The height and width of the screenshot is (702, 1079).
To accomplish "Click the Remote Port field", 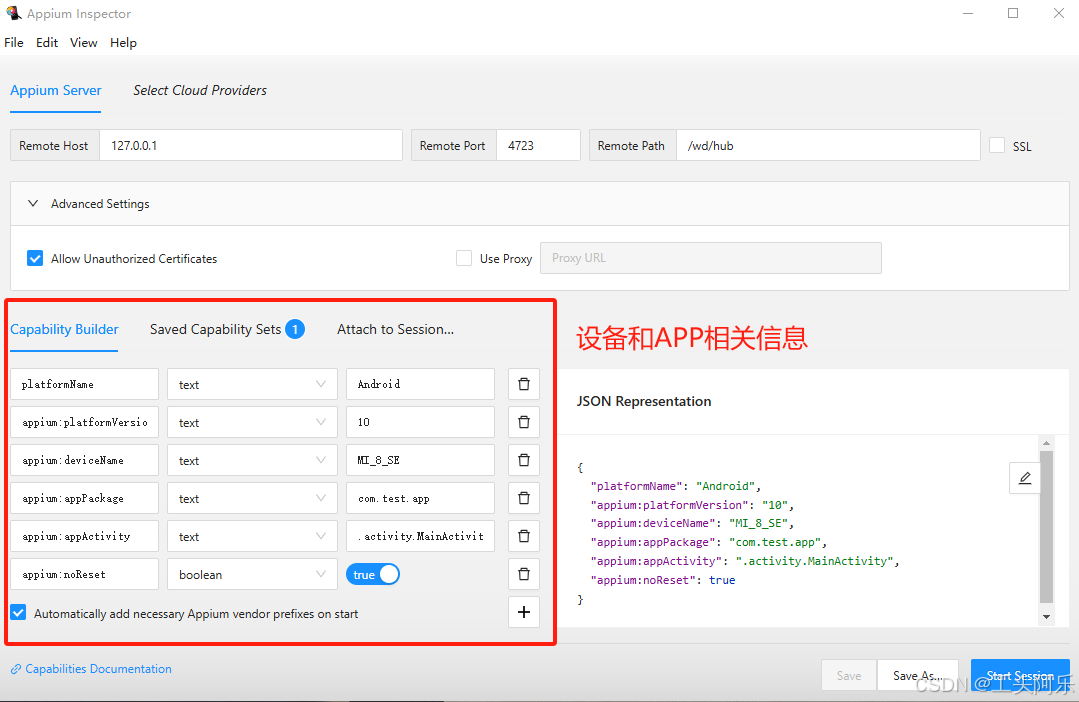I will pyautogui.click(x=538, y=145).
